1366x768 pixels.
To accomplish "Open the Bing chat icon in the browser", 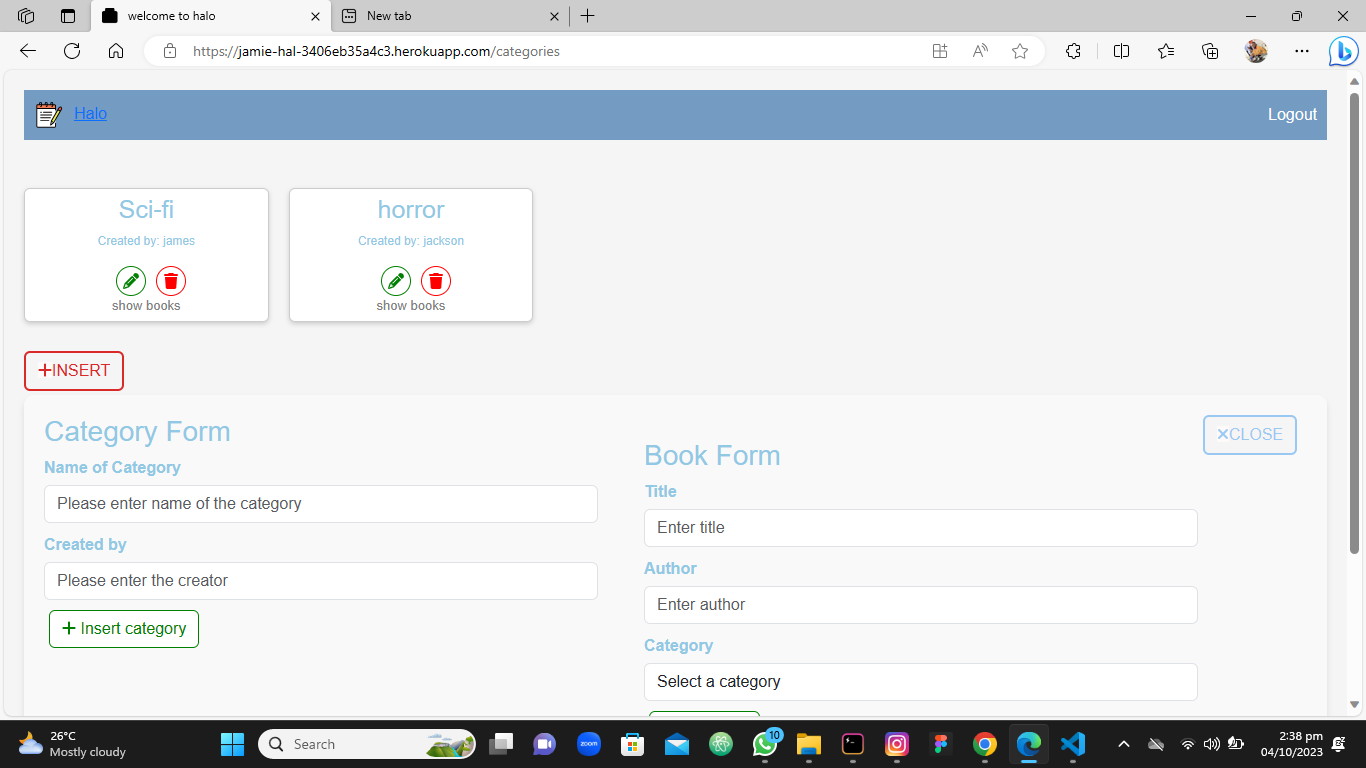I will 1342,51.
